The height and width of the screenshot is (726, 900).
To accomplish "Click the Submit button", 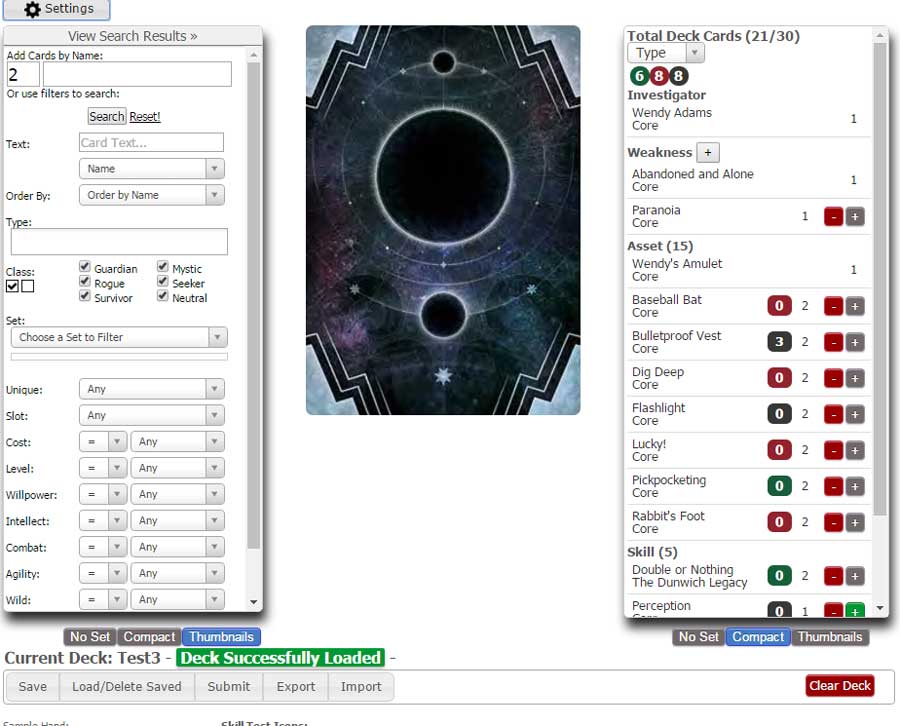I will tap(228, 686).
